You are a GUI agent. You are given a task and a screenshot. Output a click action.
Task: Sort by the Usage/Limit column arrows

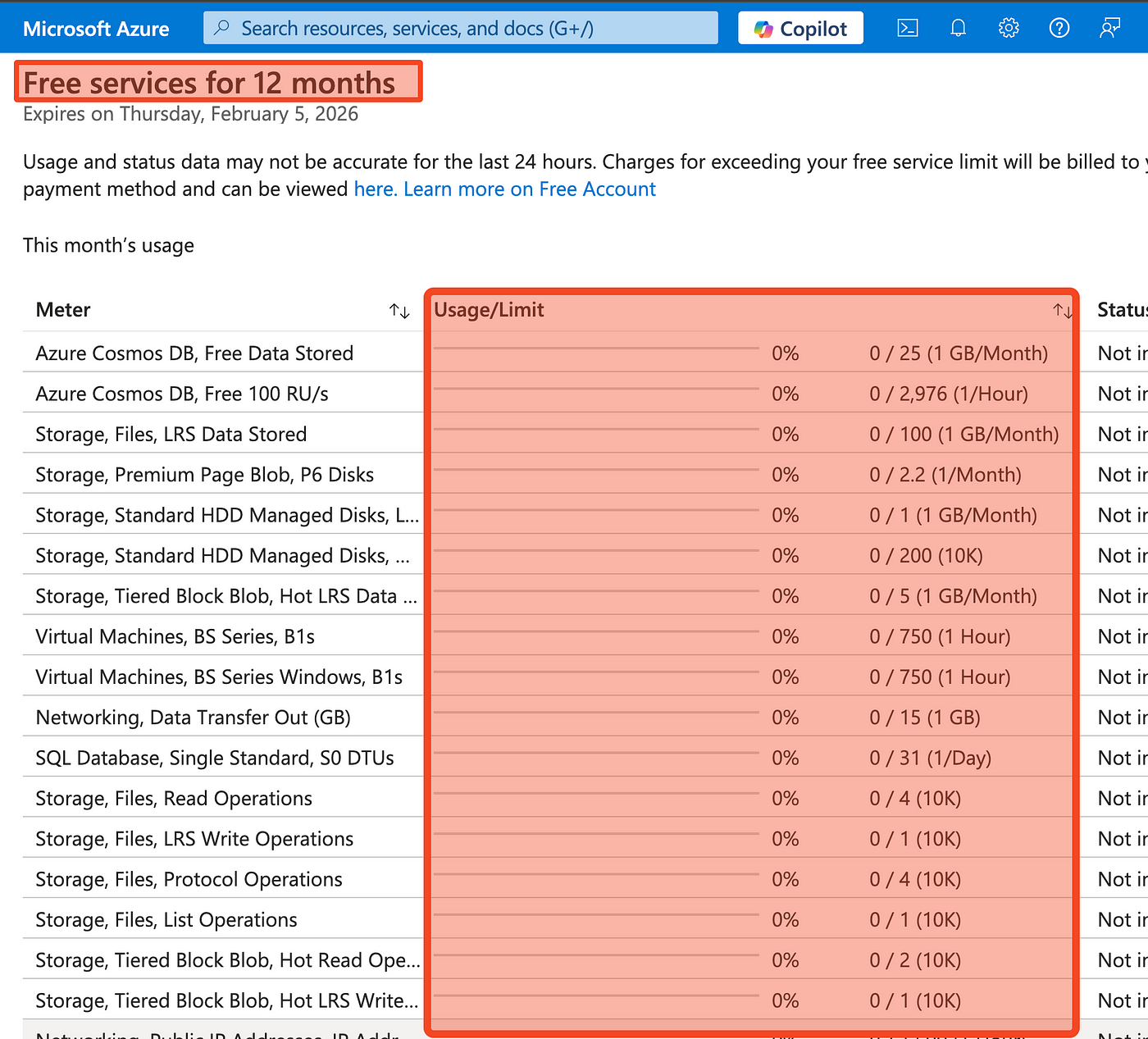click(x=1063, y=311)
